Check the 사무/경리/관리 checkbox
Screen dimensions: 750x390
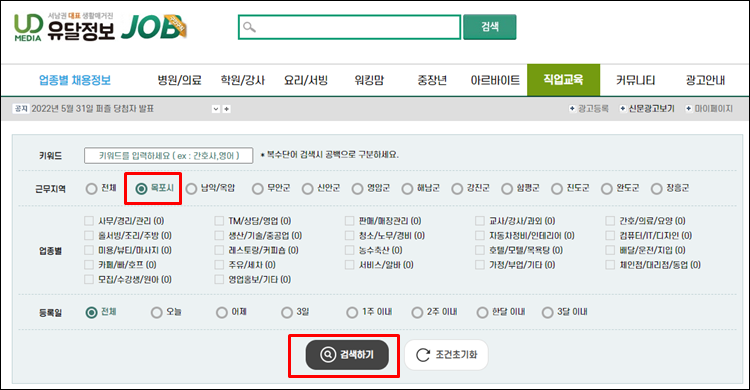pyautogui.click(x=89, y=221)
